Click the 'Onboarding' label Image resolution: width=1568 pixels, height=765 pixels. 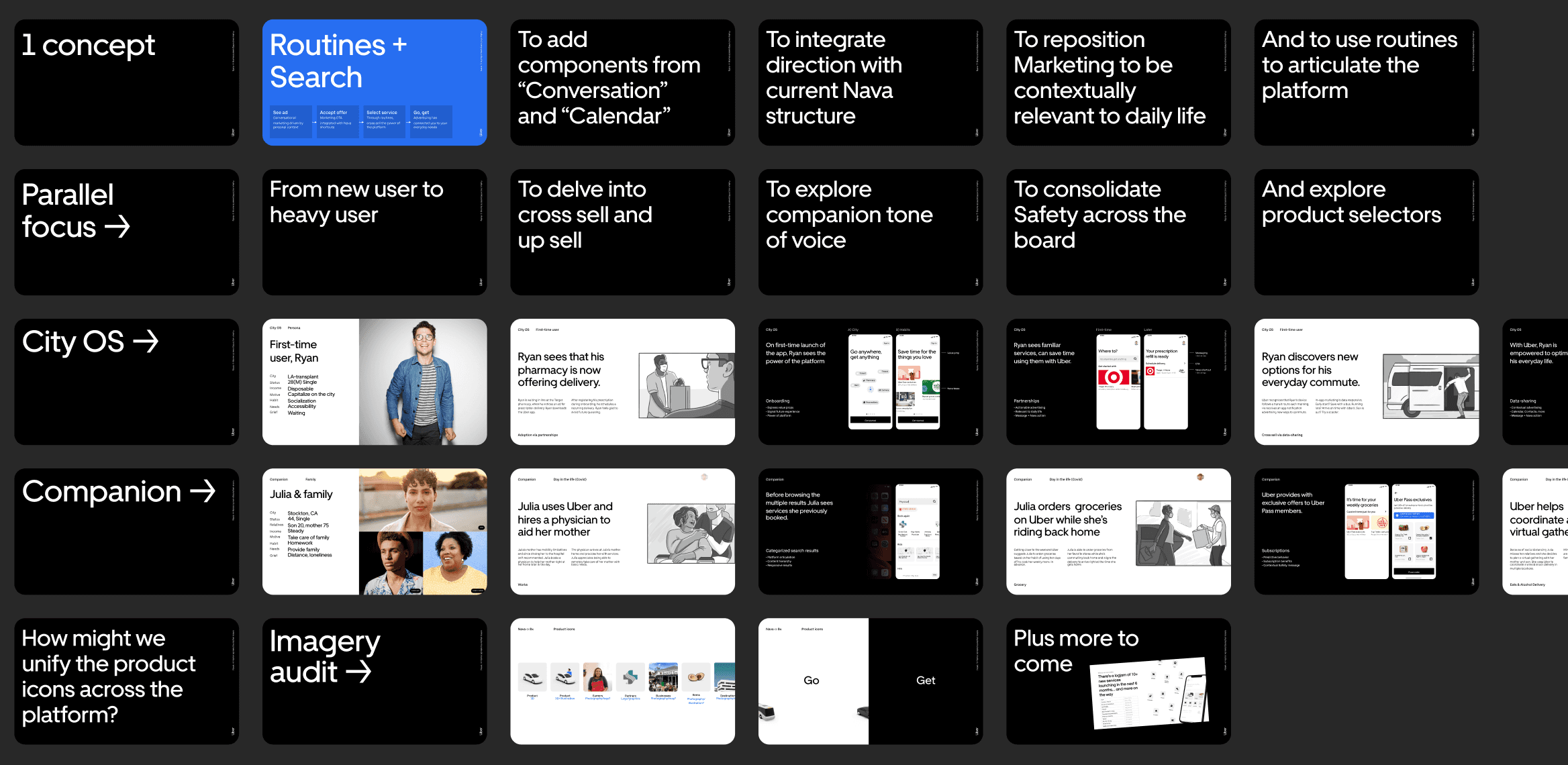[x=777, y=401]
